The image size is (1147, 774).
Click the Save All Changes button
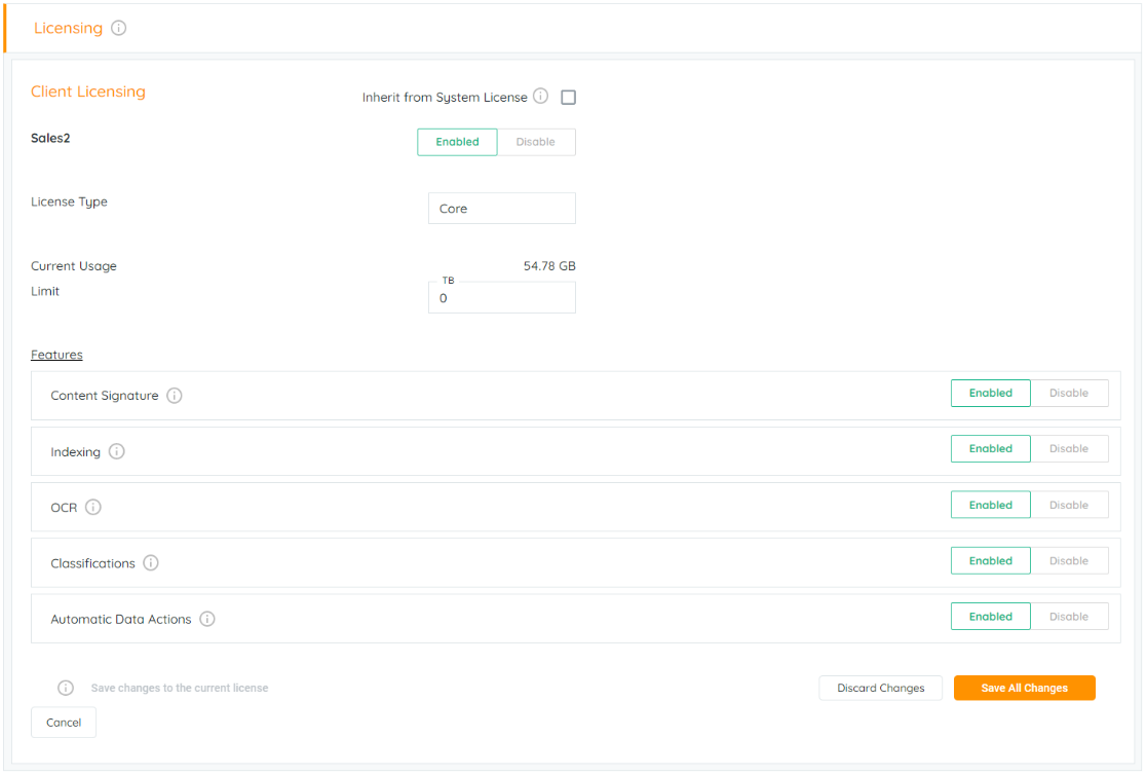[1024, 688]
